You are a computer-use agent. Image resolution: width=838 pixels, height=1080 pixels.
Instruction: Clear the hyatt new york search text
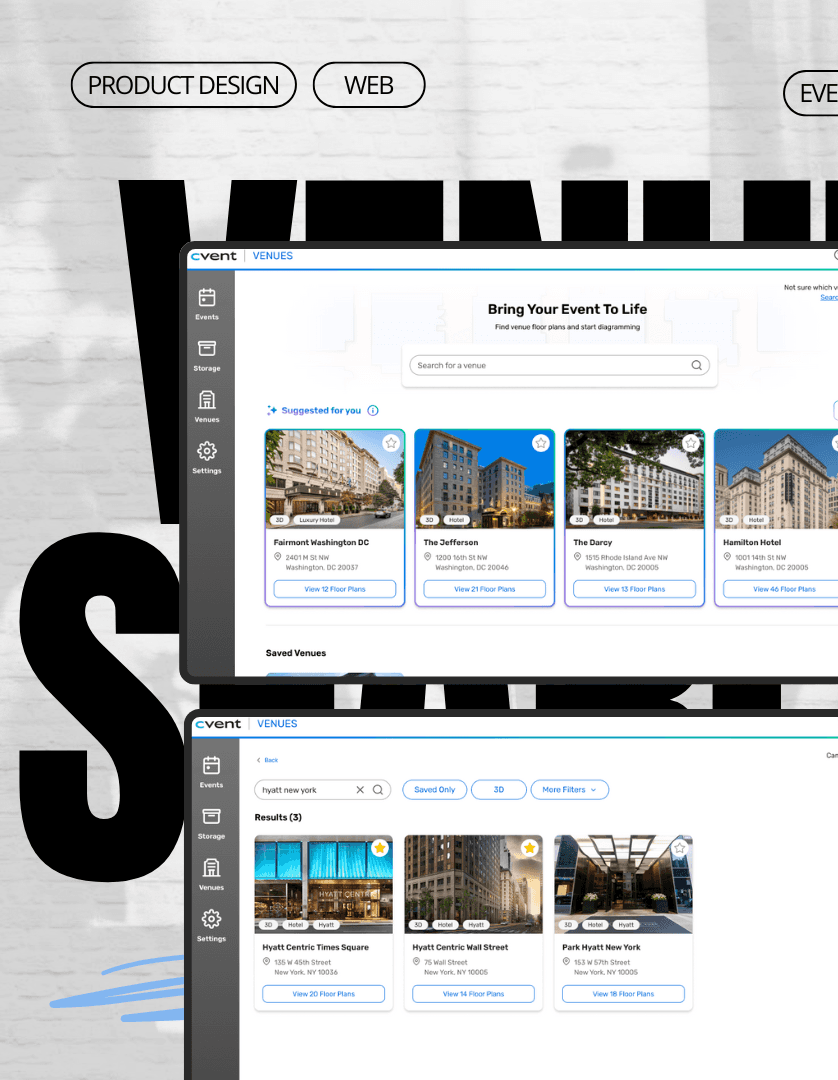[359, 790]
